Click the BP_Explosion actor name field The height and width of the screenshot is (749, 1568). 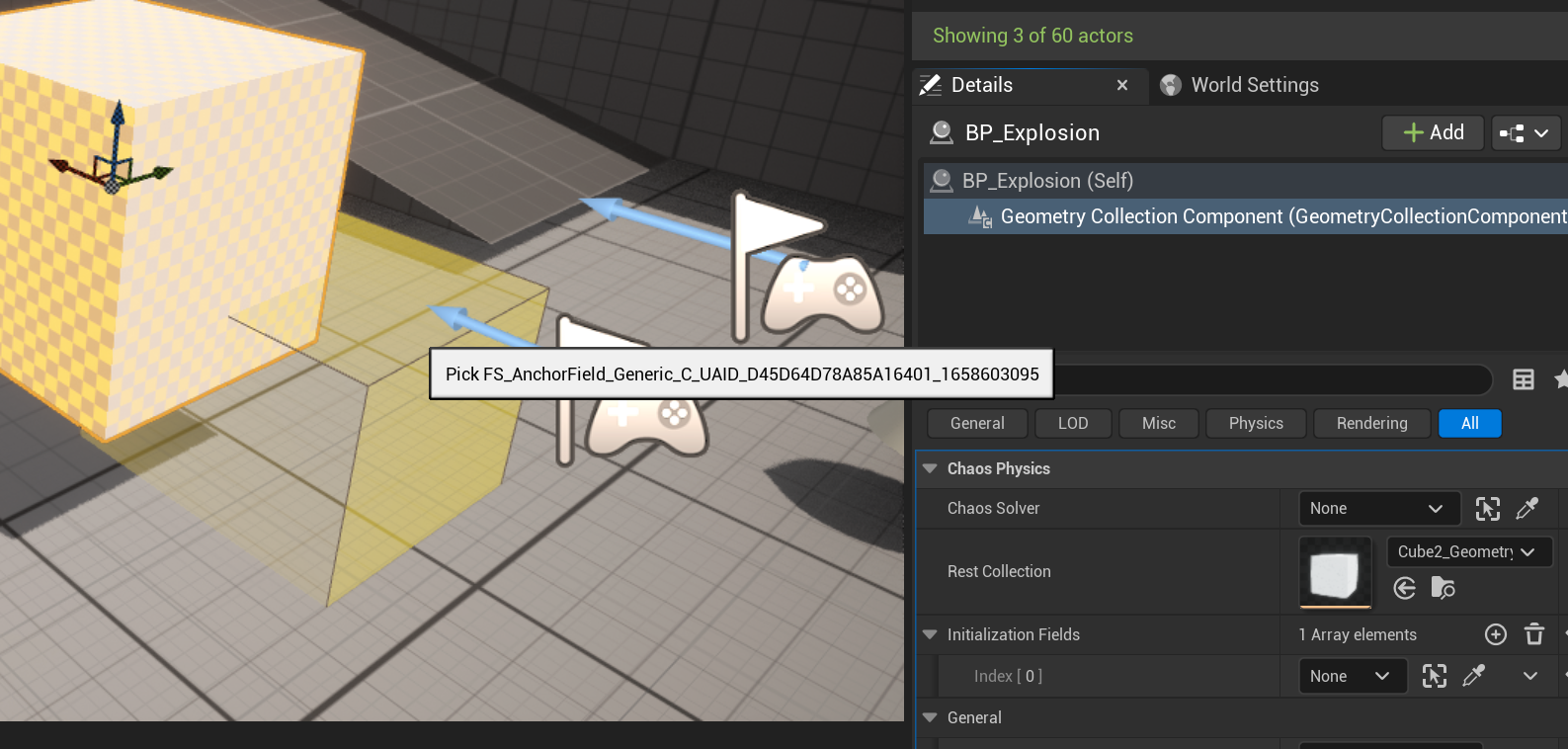(1032, 132)
